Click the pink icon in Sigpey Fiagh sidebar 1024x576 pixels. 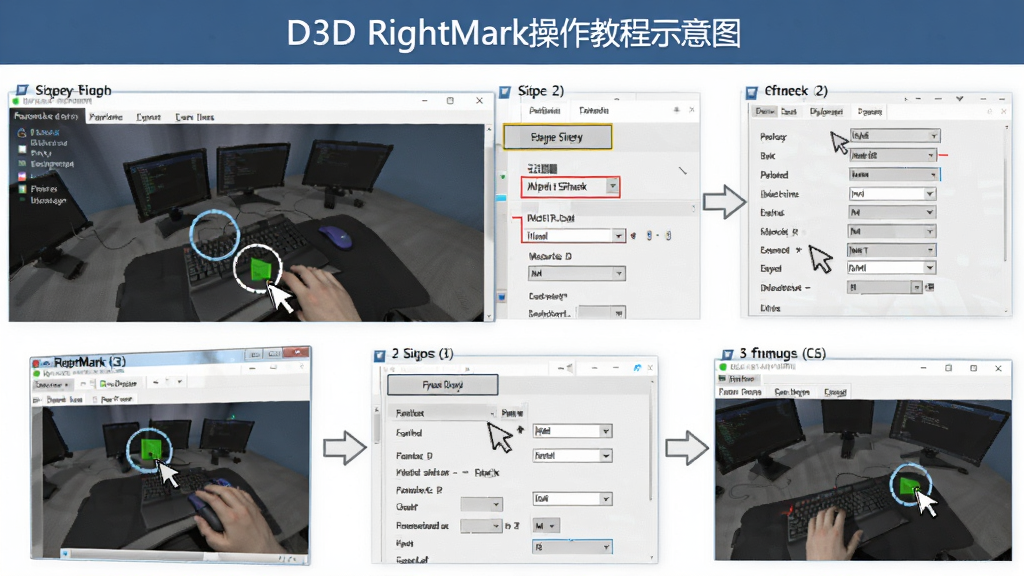[22, 176]
